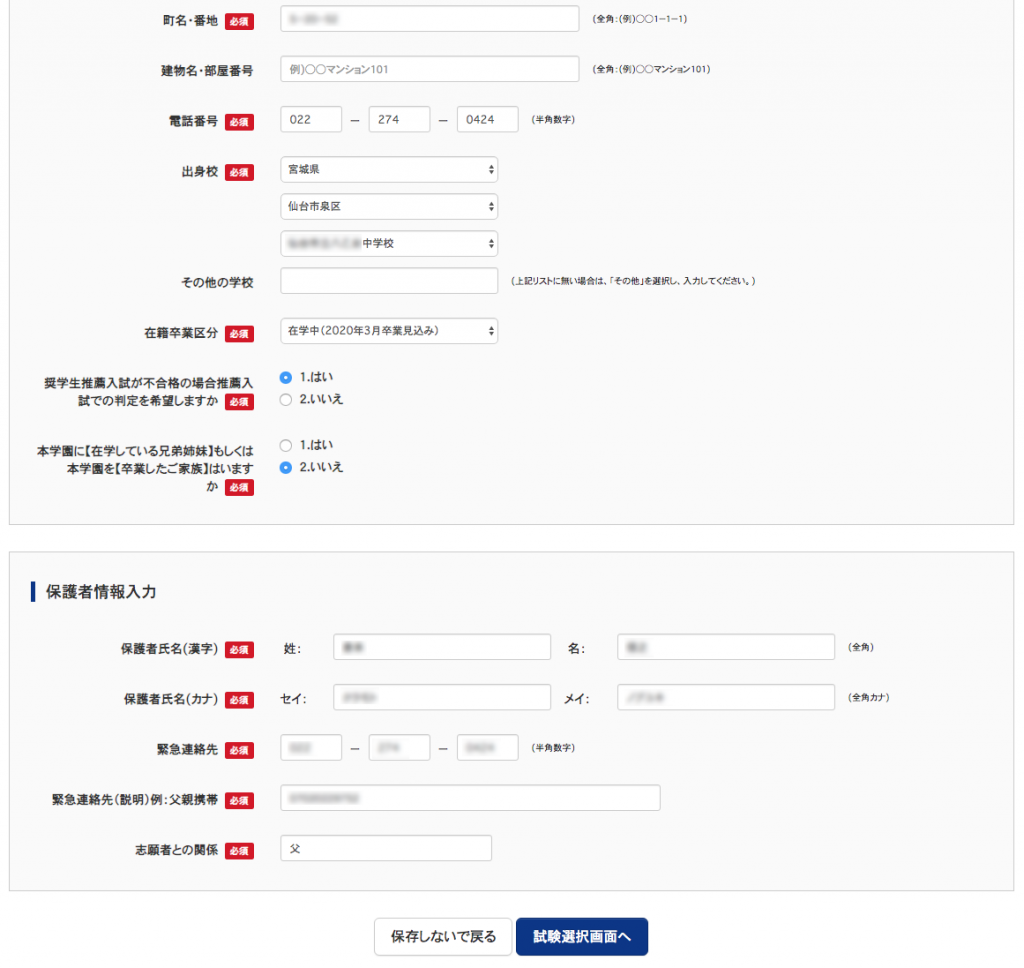Click the phone area code field showing 022
Image resolution: width=1024 pixels, height=968 pixels.
[311, 120]
